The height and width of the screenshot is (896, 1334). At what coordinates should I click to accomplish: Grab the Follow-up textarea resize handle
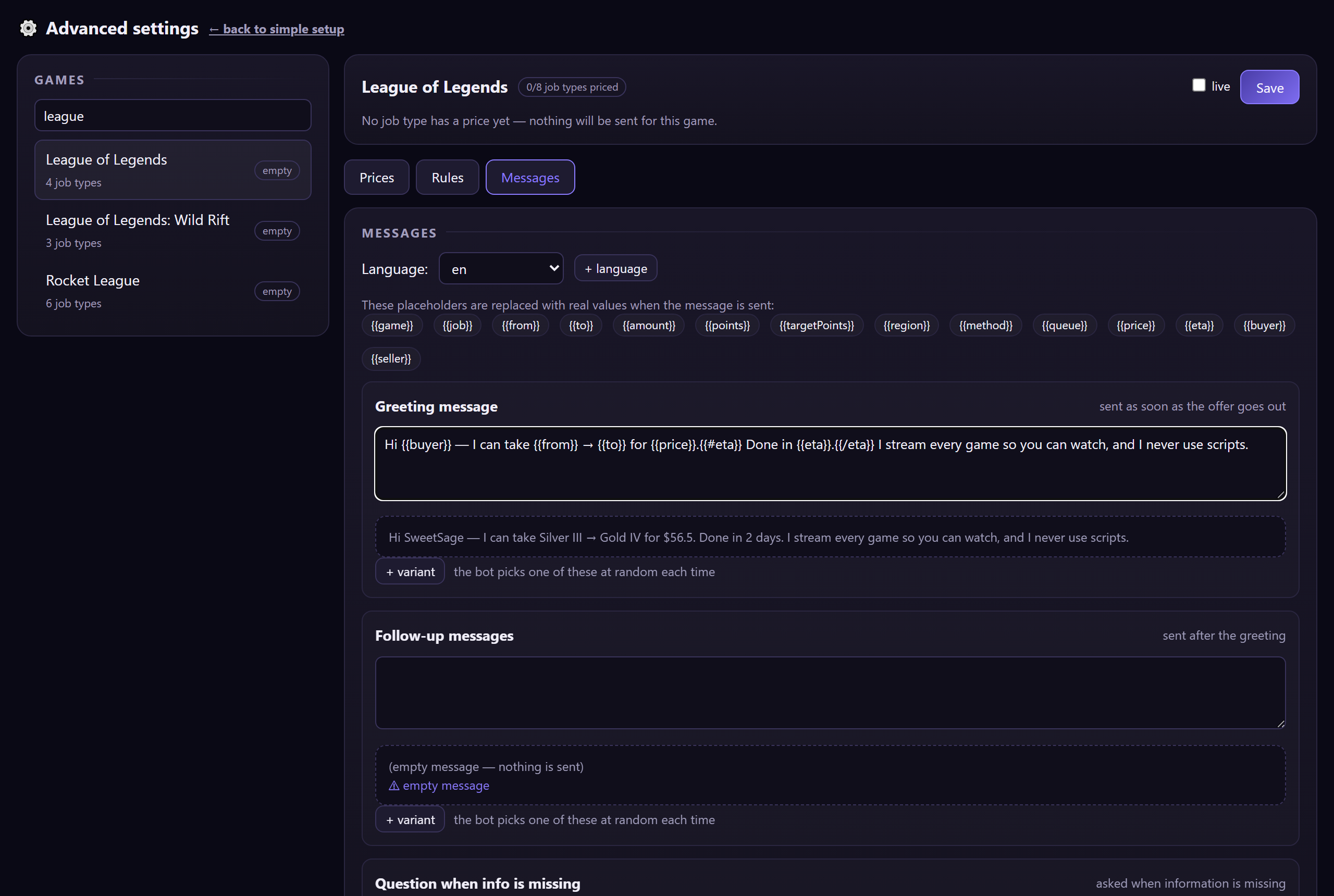(1281, 724)
